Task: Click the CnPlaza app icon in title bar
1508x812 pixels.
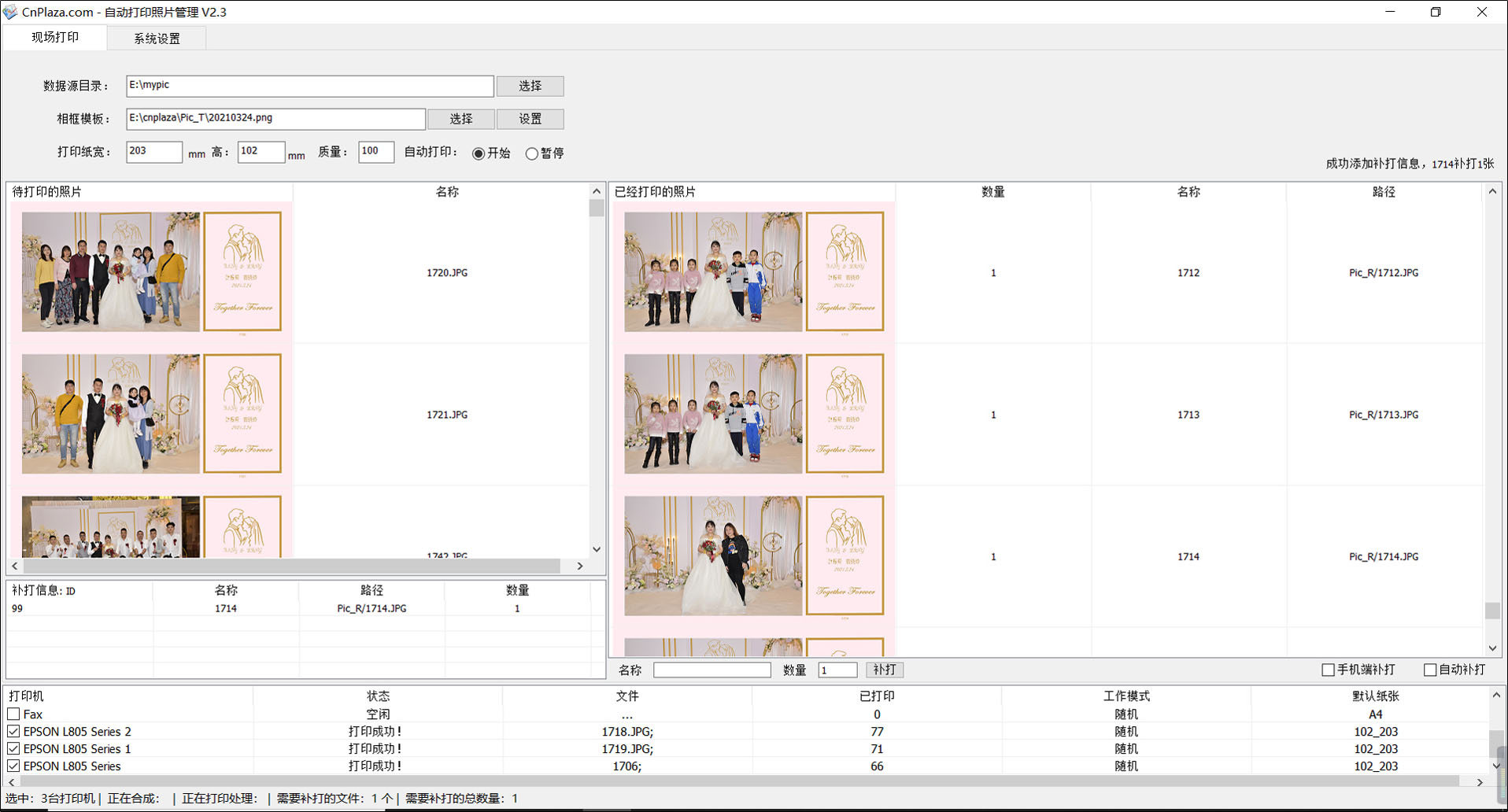Action: tap(10, 12)
